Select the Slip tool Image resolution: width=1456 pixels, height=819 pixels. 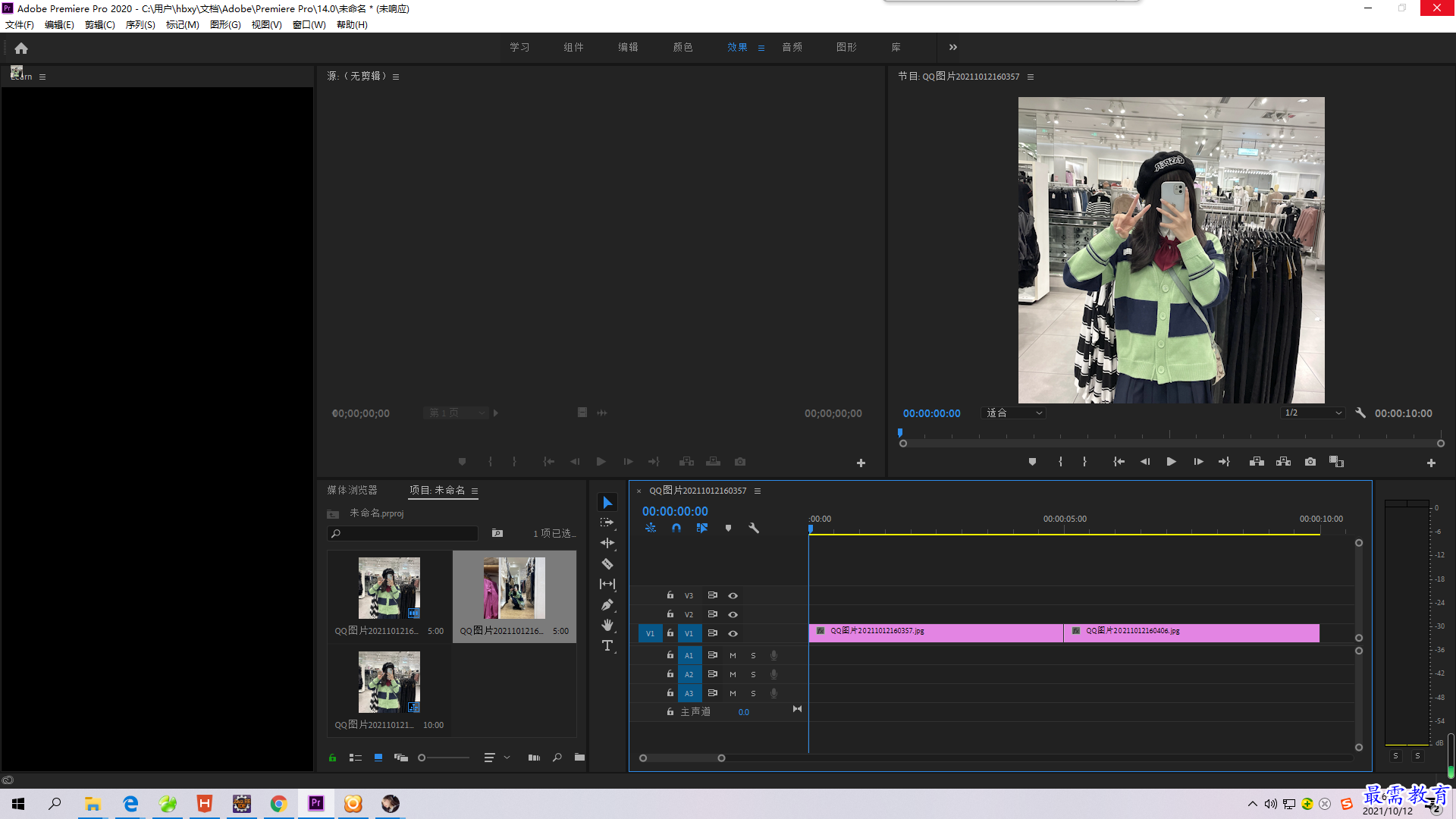click(x=607, y=584)
